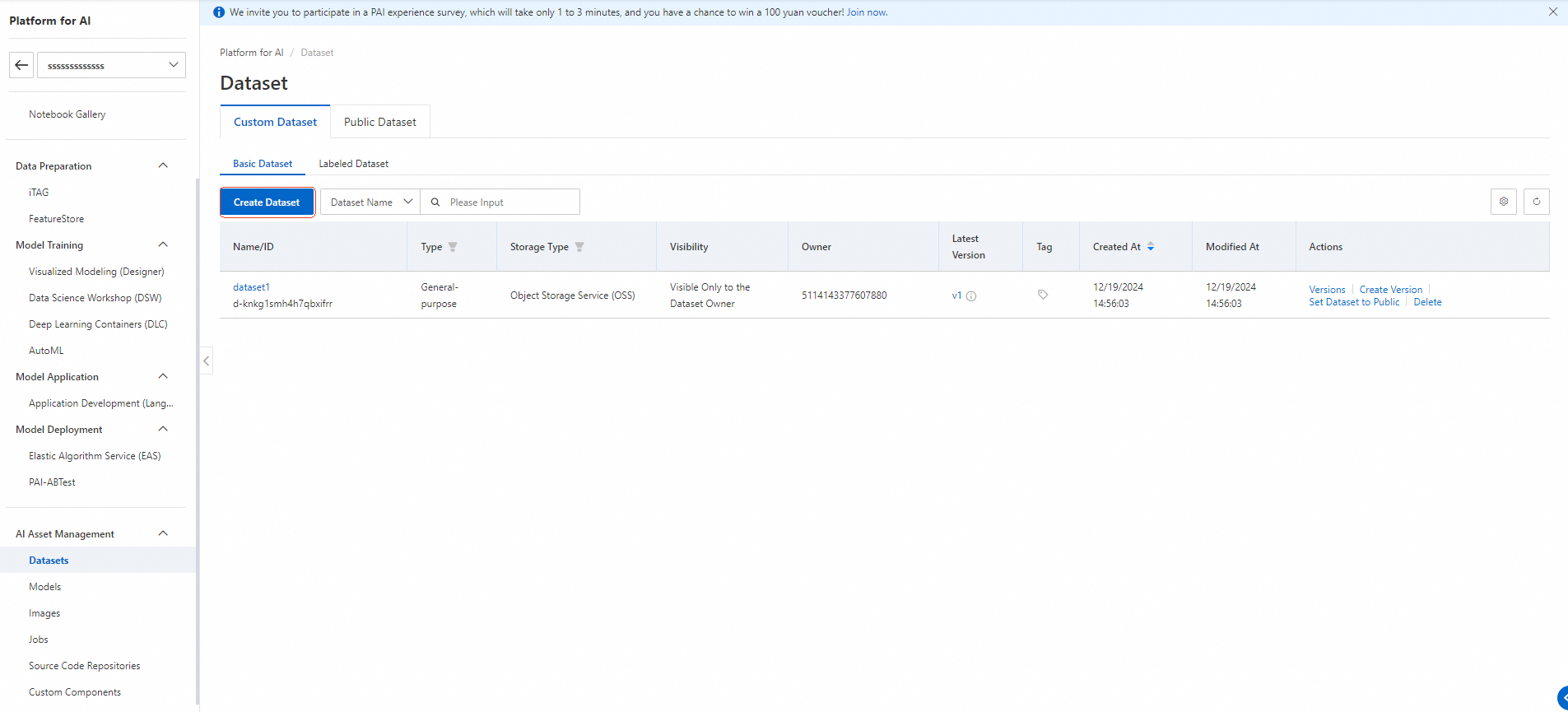
Task: Click the Storage Type filter icon
Action: pos(579,247)
